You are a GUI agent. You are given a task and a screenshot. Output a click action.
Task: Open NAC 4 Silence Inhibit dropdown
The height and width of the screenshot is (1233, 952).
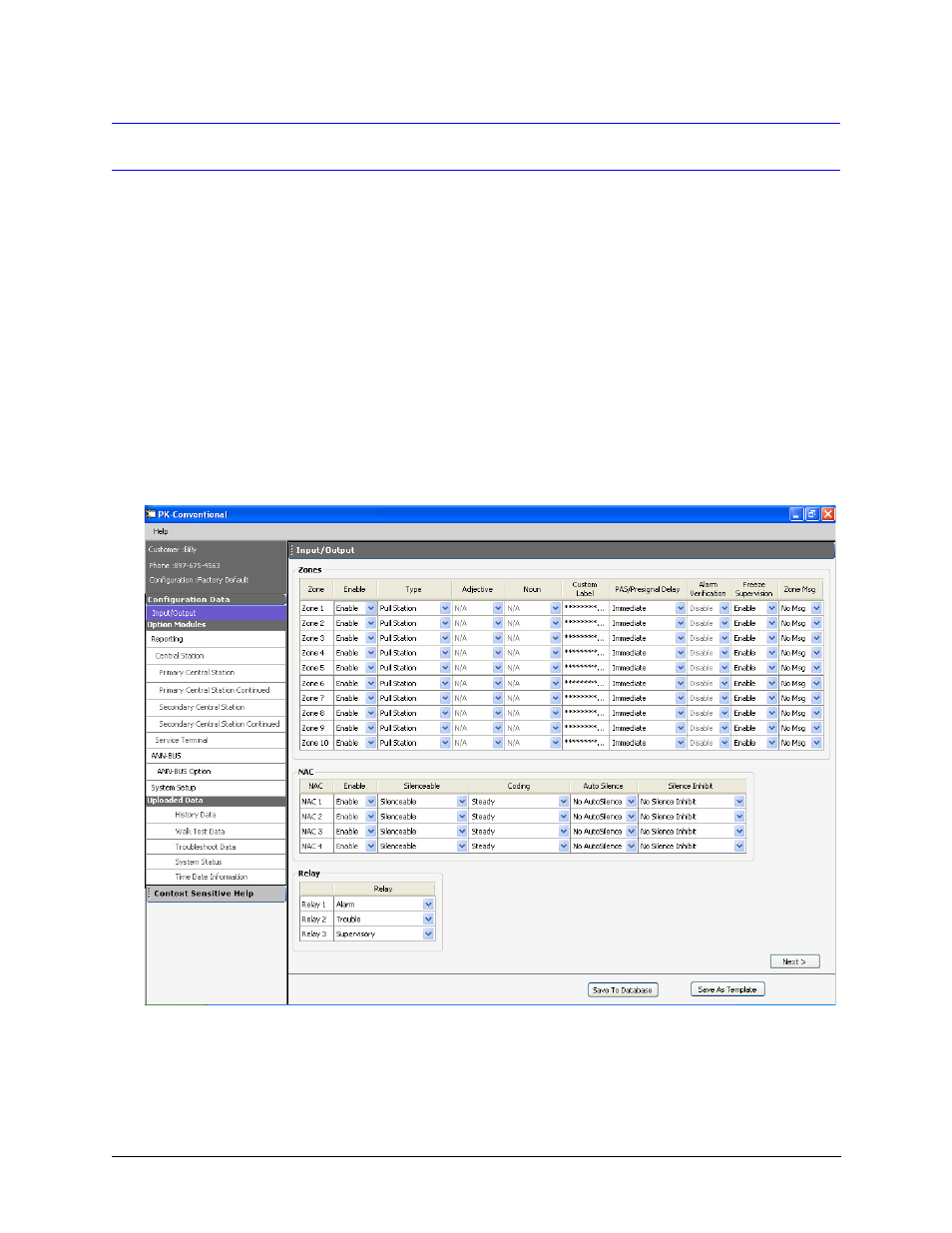click(739, 847)
